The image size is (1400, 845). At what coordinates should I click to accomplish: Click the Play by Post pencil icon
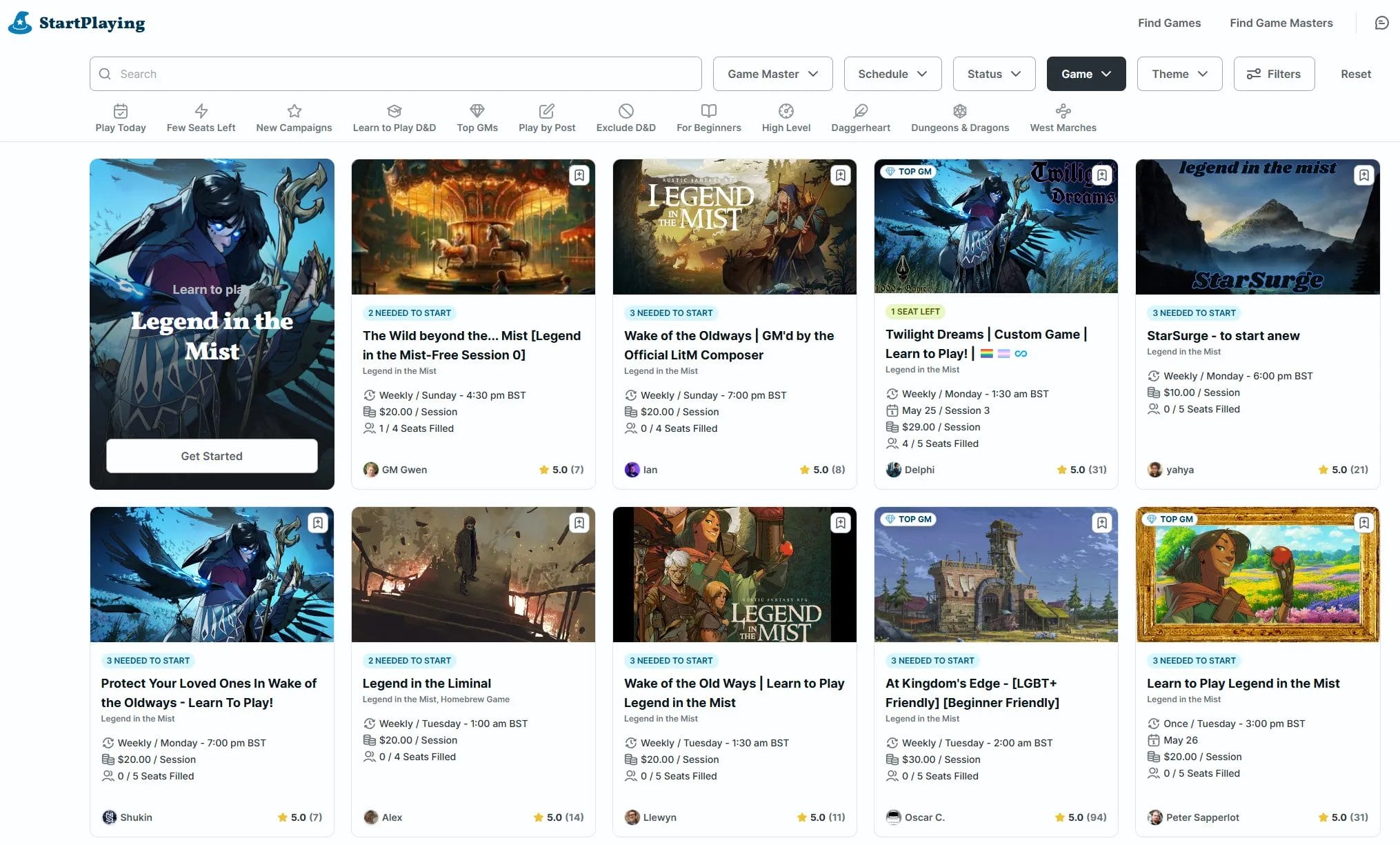547,110
